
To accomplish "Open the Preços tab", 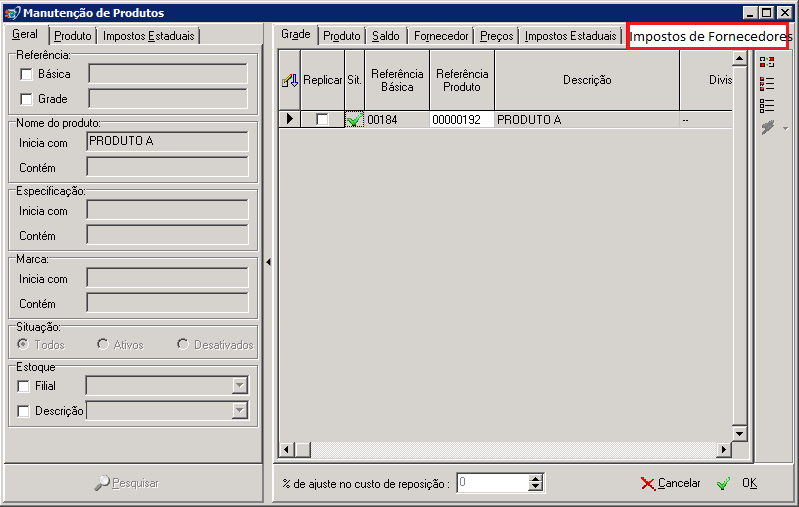I will [496, 36].
